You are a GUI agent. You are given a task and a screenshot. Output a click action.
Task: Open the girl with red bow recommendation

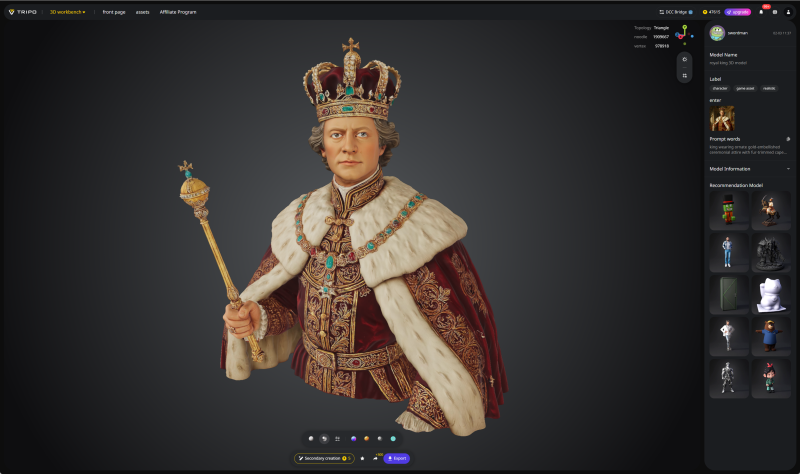pyautogui.click(x=771, y=378)
